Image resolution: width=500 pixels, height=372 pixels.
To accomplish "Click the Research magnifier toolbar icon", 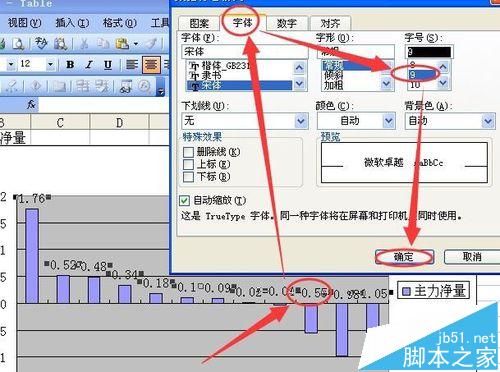I will (x=60, y=44).
